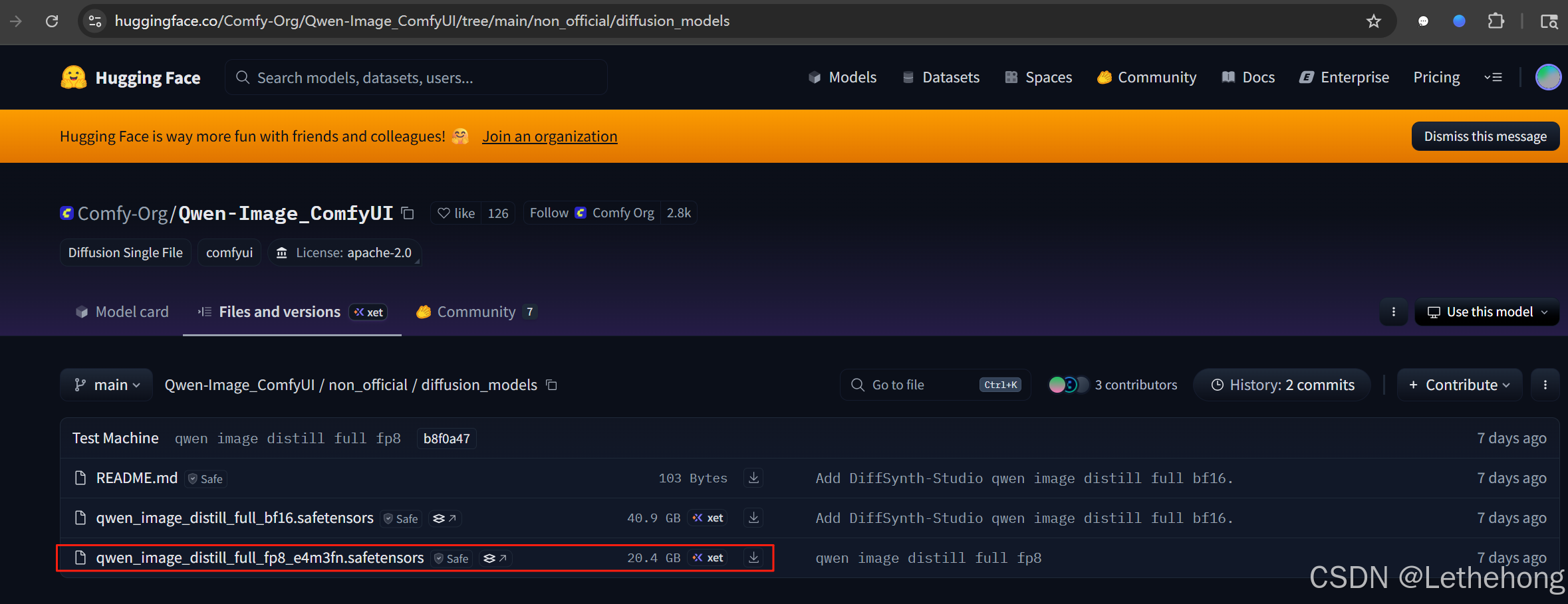Open commit hash b8f0a47
The image size is (1568, 604).
[x=446, y=439]
